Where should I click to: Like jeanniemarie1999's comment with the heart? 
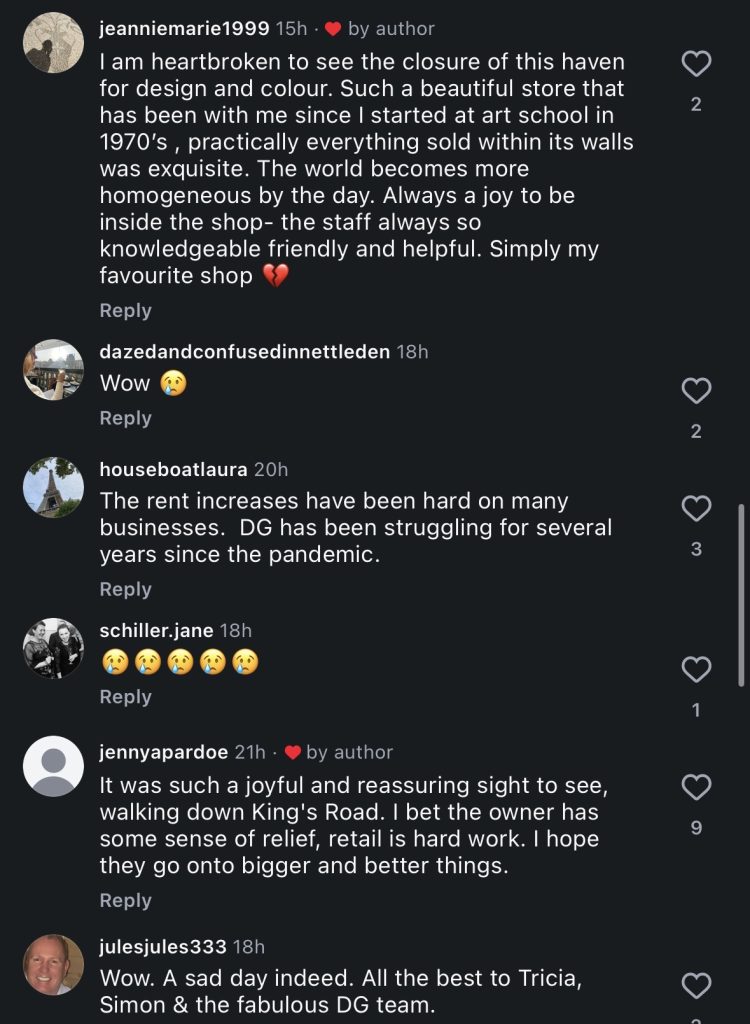696,63
